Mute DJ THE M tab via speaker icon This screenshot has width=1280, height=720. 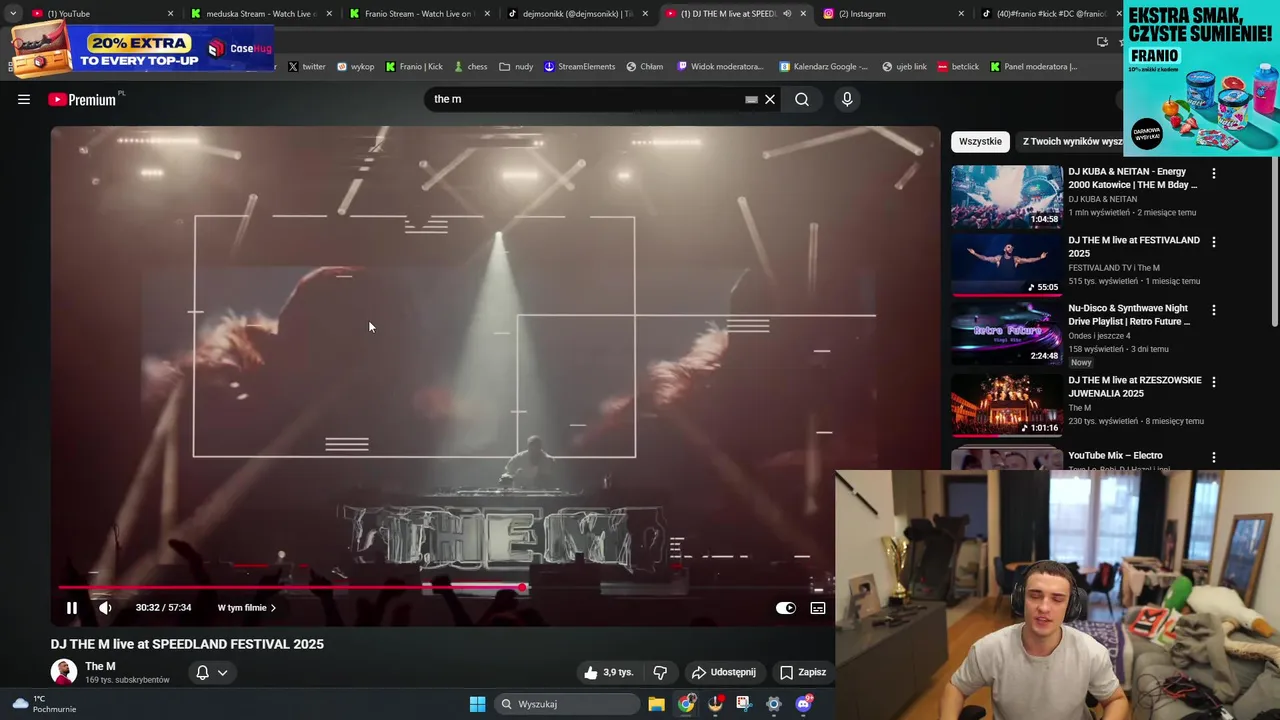(787, 14)
